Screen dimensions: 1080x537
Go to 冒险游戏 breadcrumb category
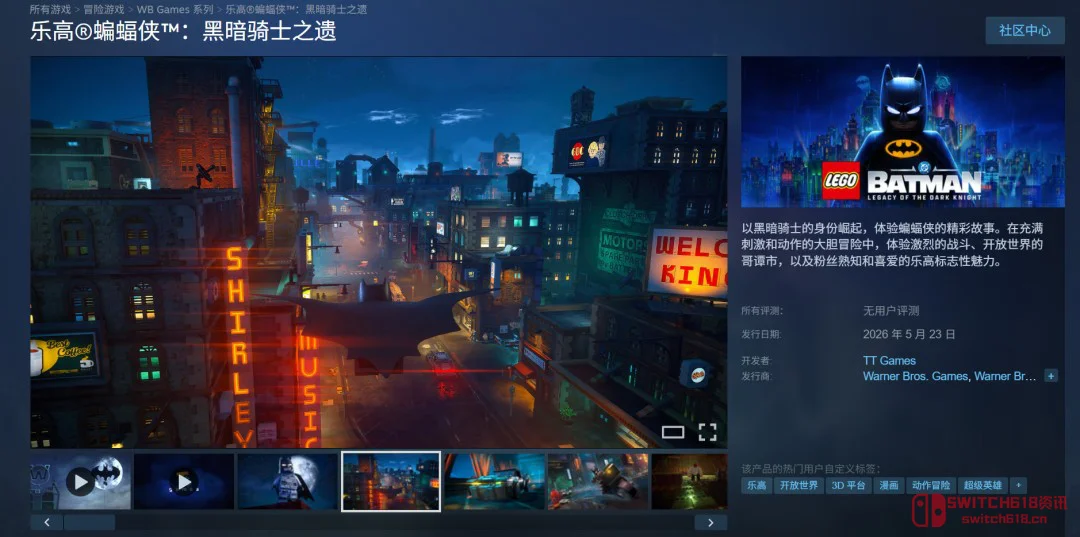click(103, 10)
